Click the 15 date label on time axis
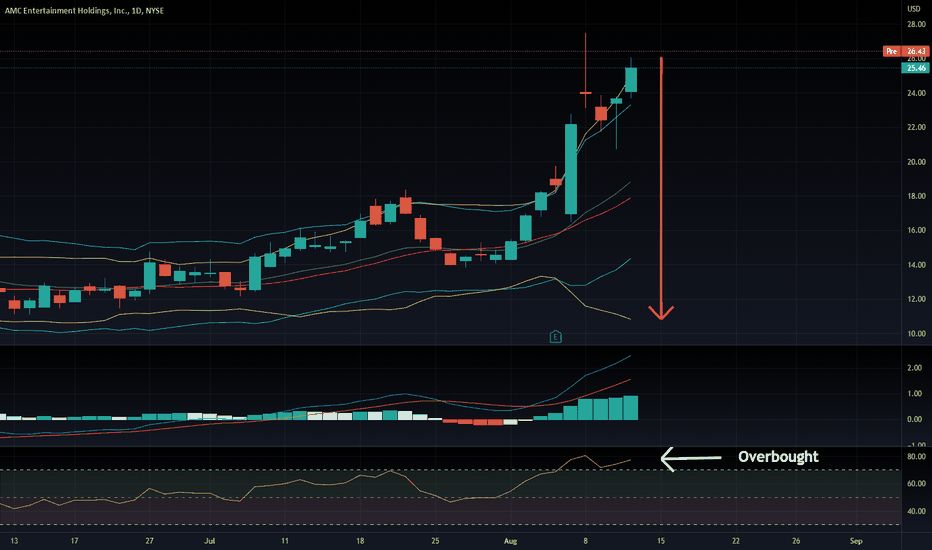This screenshot has height=550, width=932. (661, 541)
